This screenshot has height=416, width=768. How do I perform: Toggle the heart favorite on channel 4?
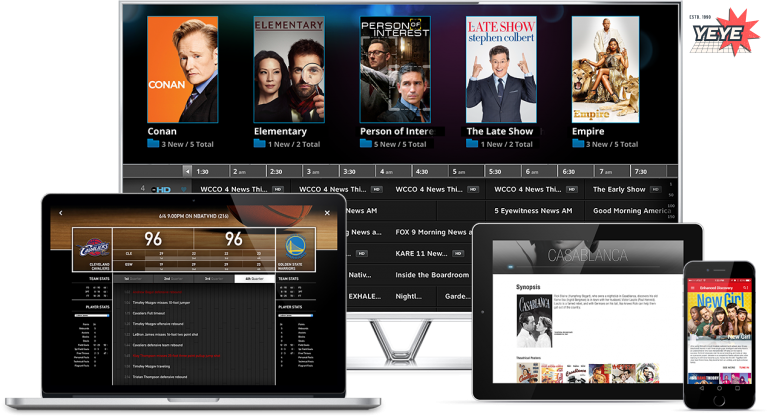184,189
